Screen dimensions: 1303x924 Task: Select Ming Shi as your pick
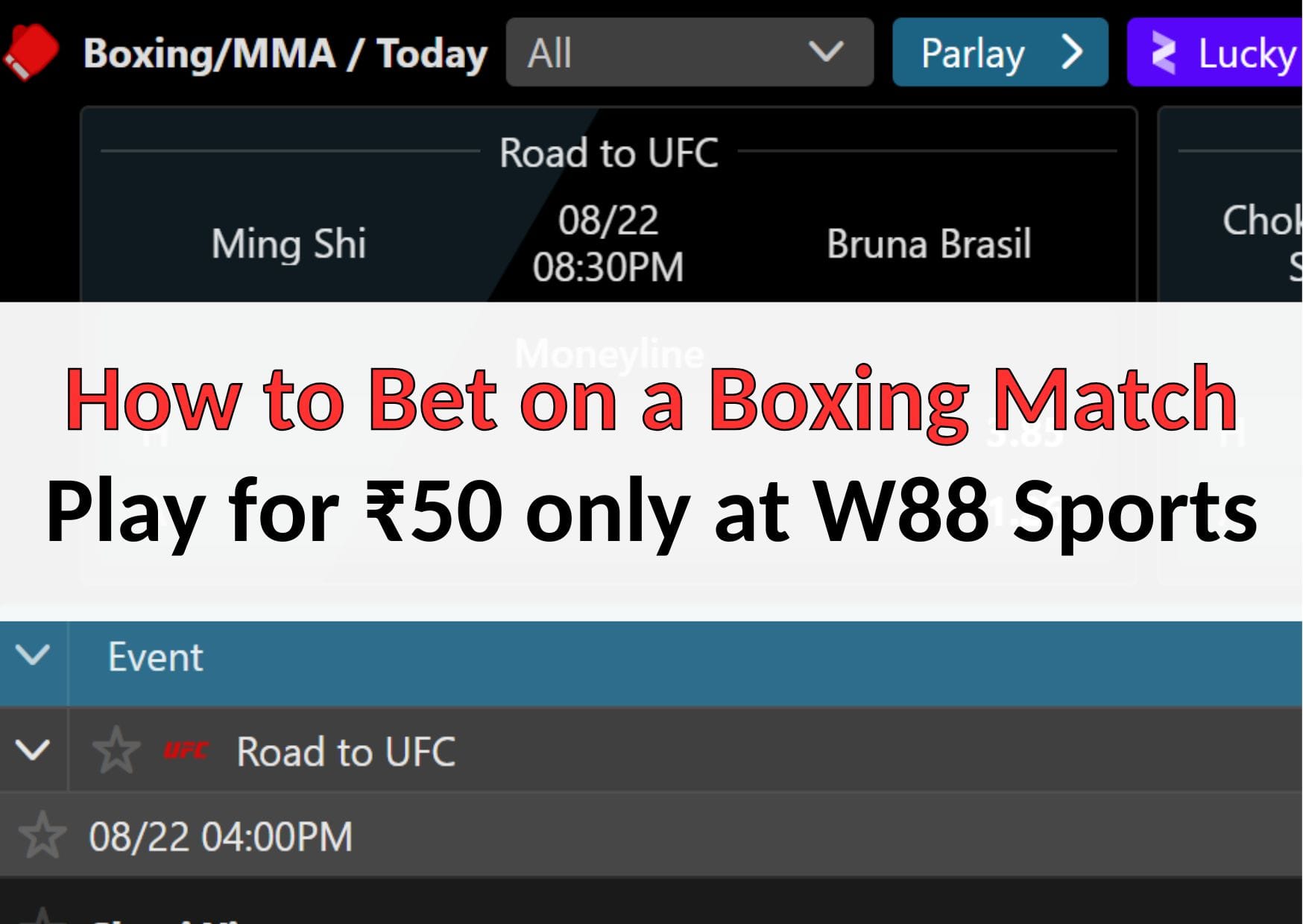(288, 242)
